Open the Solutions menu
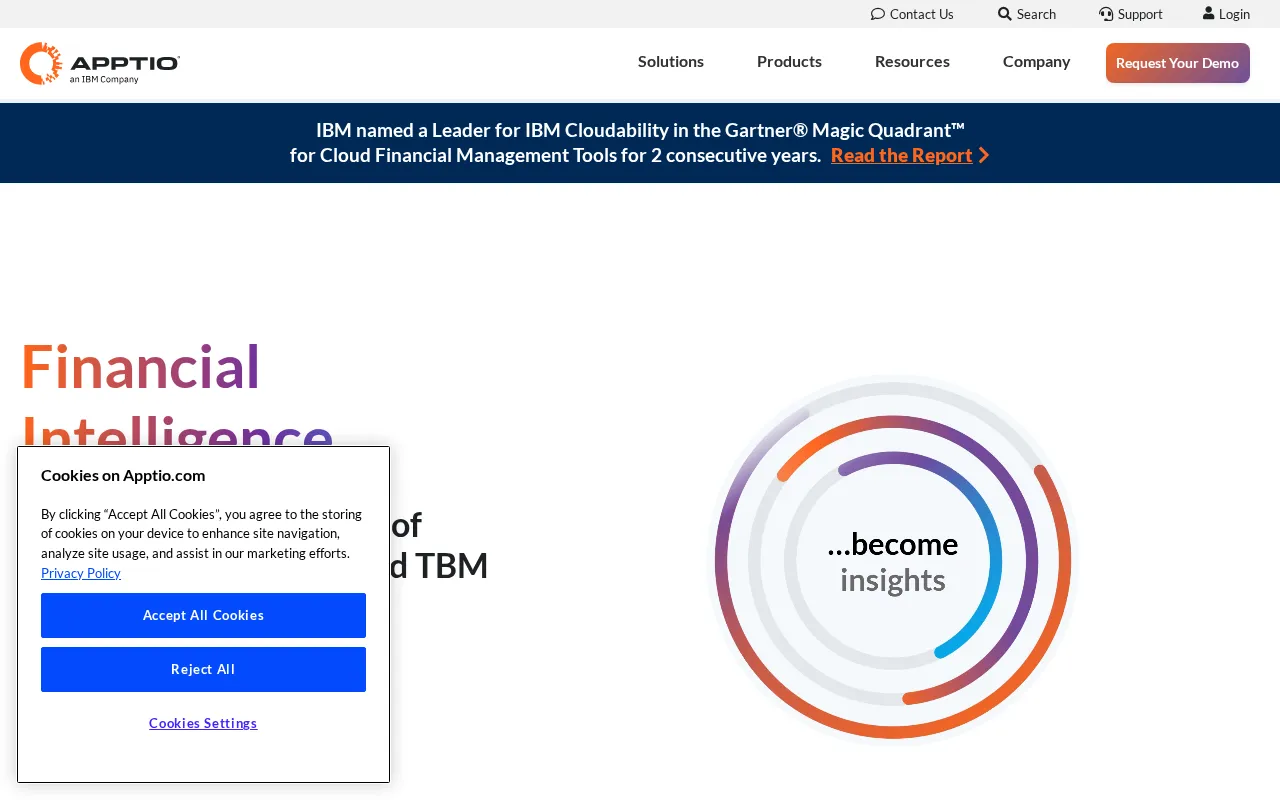The height and width of the screenshot is (800, 1280). pos(671,62)
